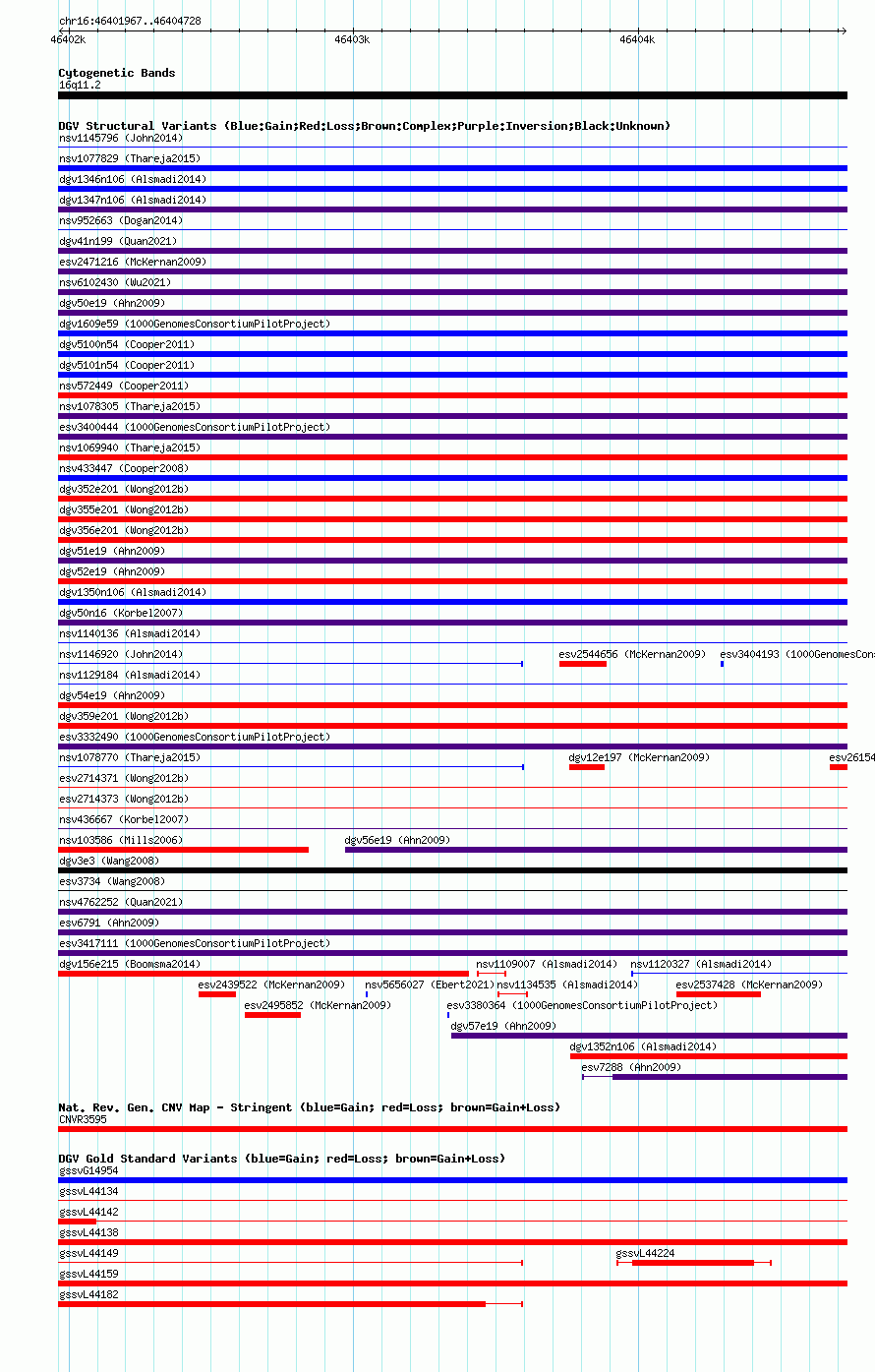Click the 16q11.2 cytogenetic band

452,95
